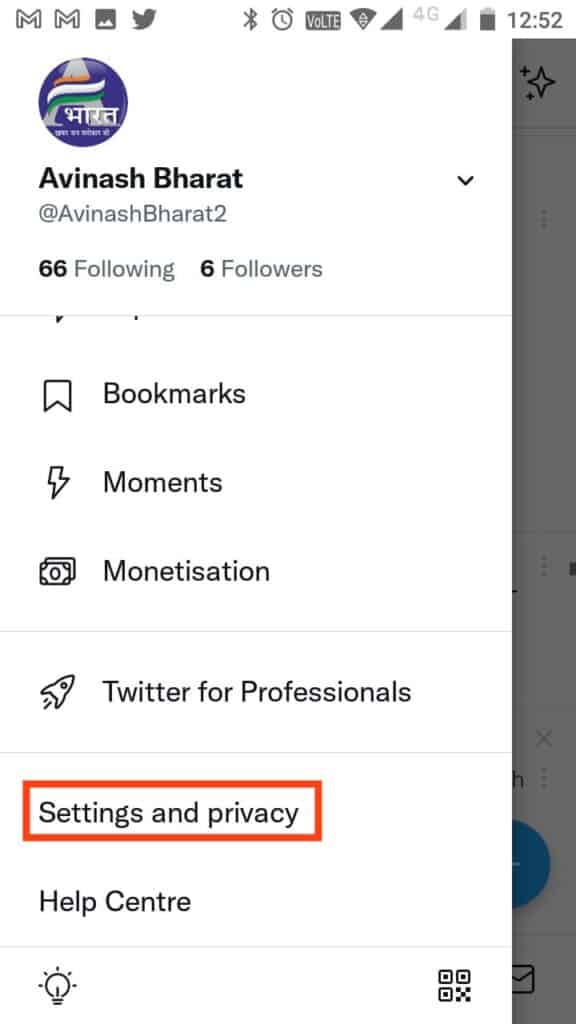Open Help Centre
This screenshot has width=576, height=1024.
pos(115,902)
